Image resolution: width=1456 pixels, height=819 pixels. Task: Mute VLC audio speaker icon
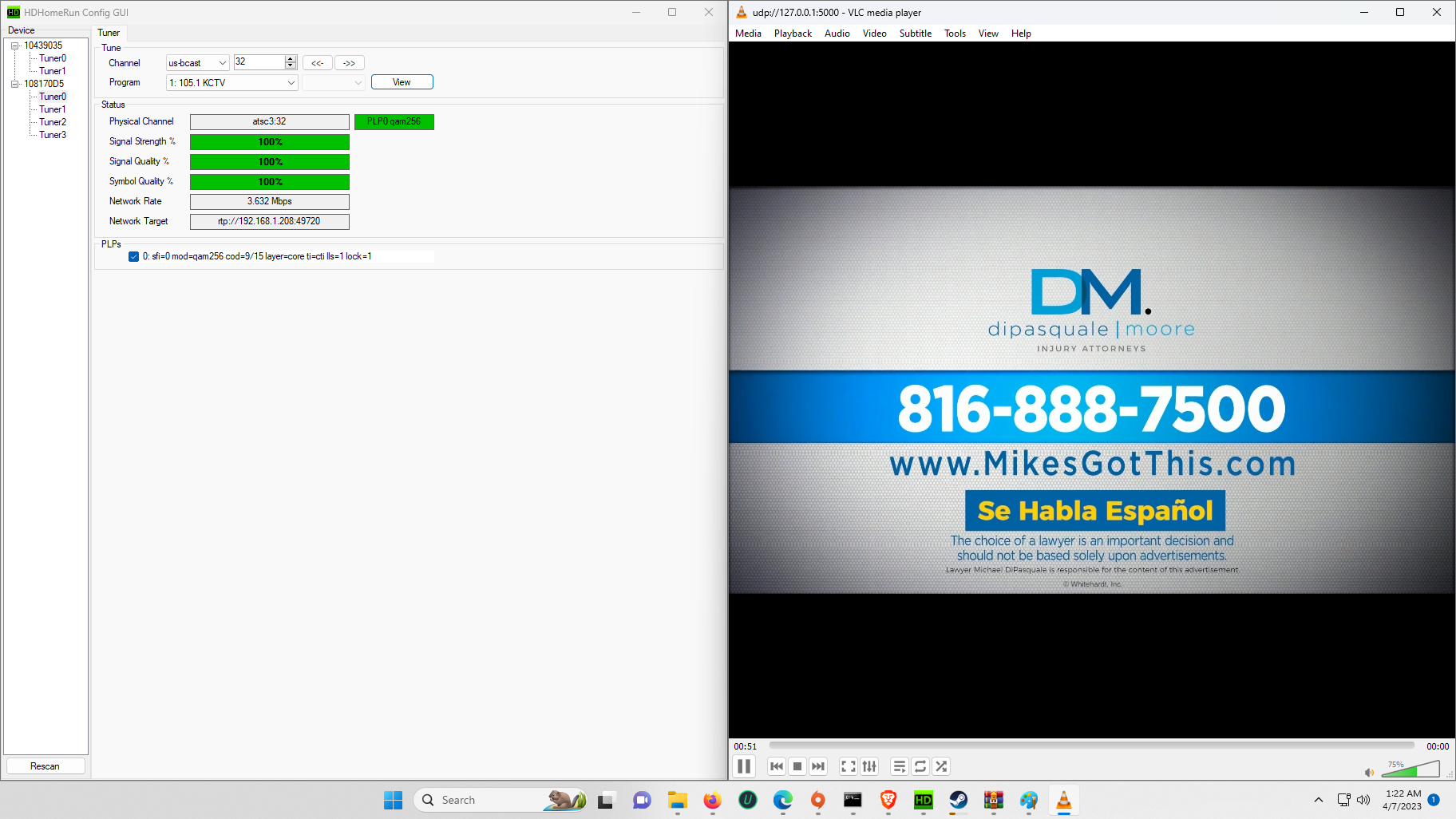pos(1370,772)
